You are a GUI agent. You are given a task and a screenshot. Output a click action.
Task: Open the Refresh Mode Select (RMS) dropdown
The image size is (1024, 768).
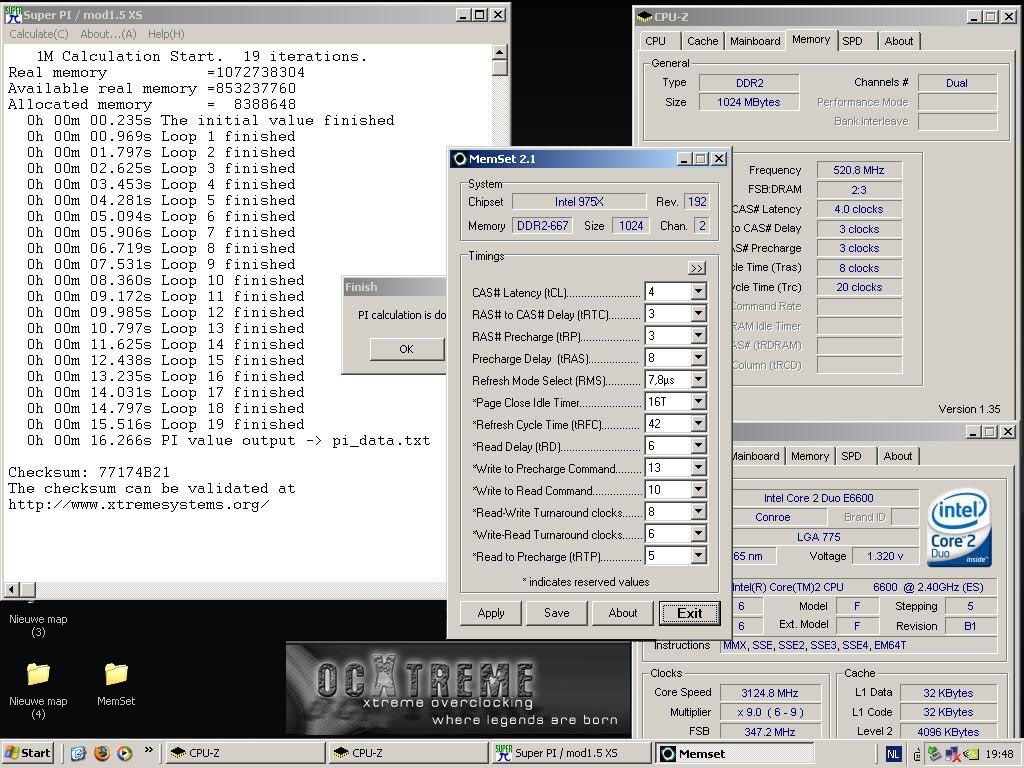tap(698, 379)
